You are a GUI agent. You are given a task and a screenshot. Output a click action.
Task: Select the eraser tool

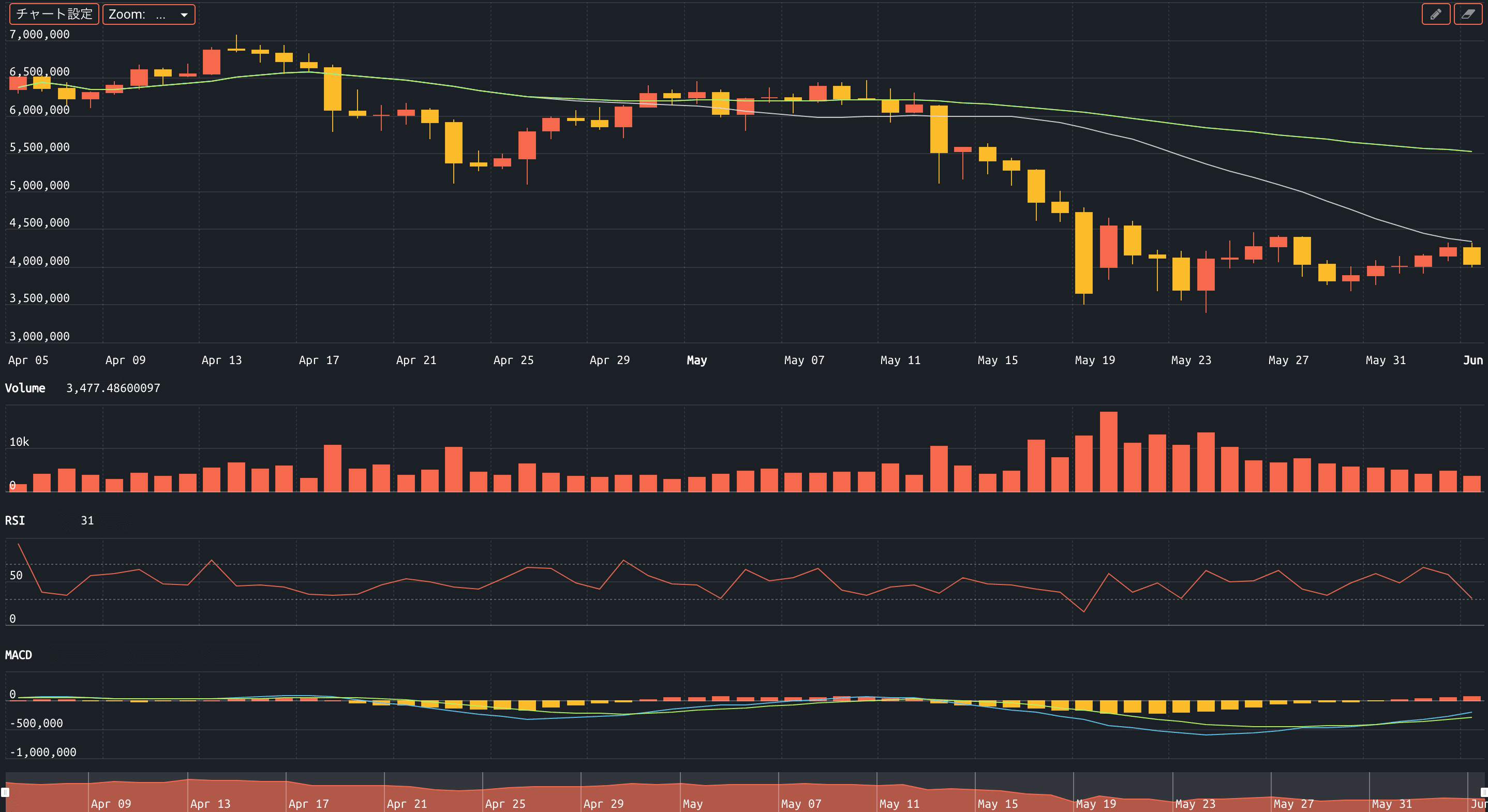pyautogui.click(x=1468, y=14)
